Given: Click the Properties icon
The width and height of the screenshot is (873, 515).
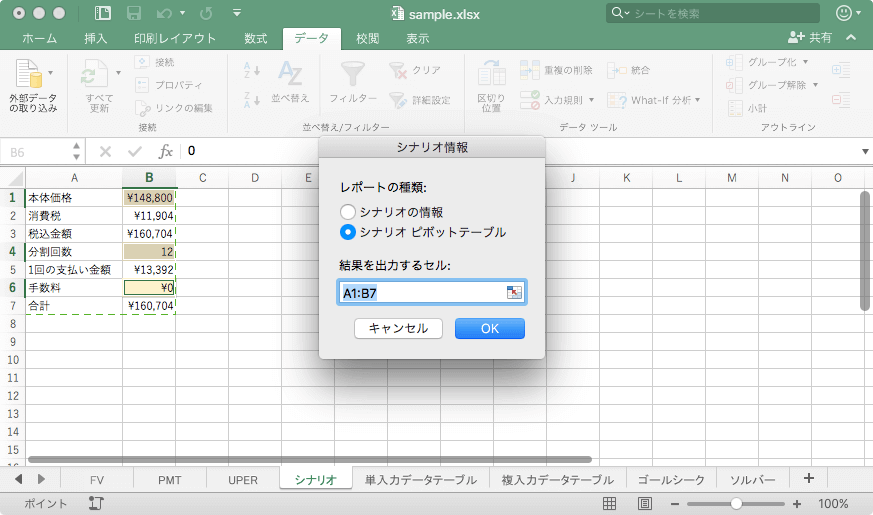Looking at the screenshot, I should (x=142, y=85).
